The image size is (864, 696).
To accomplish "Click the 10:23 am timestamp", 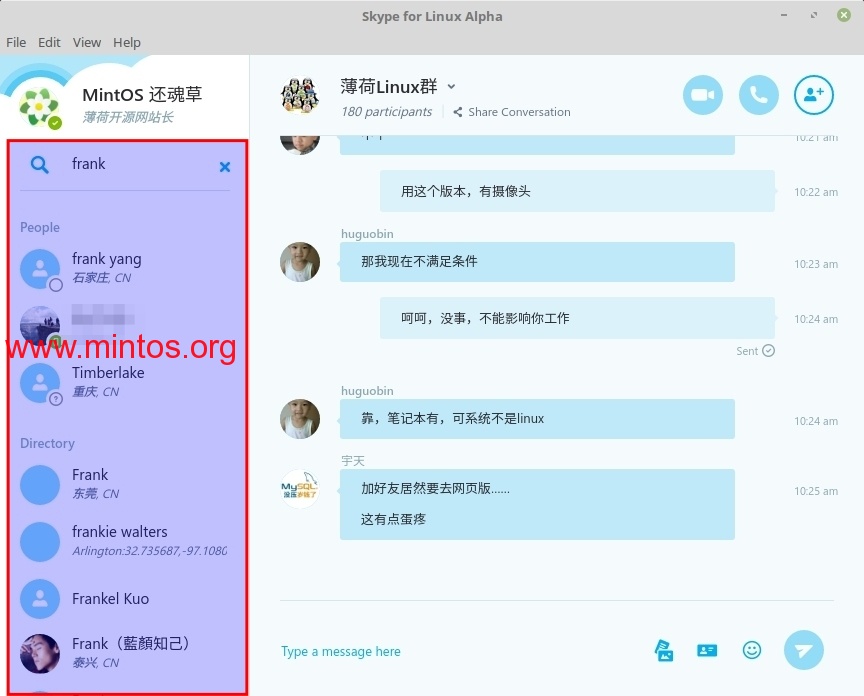I will pyautogui.click(x=816, y=264).
